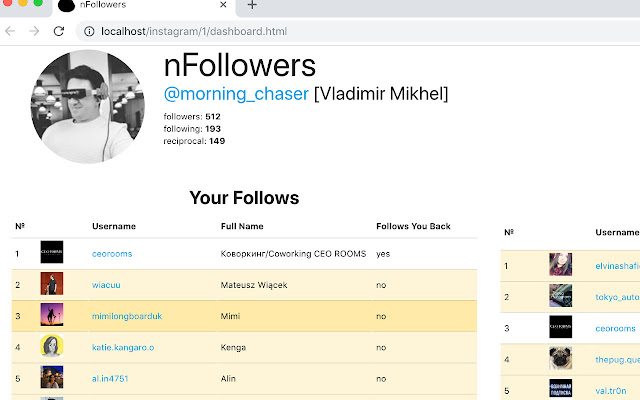Open a new browser tab
Screen dimensions: 640x400
252,6
